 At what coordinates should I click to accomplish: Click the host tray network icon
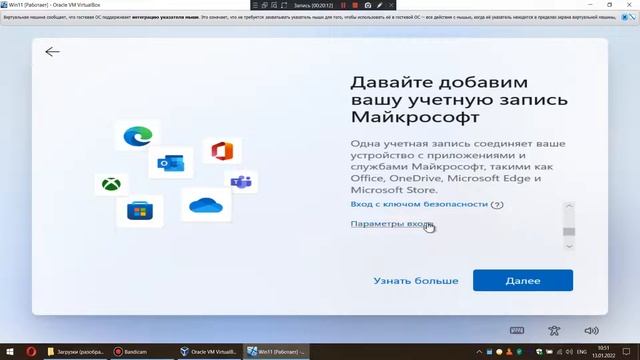tap(560, 351)
